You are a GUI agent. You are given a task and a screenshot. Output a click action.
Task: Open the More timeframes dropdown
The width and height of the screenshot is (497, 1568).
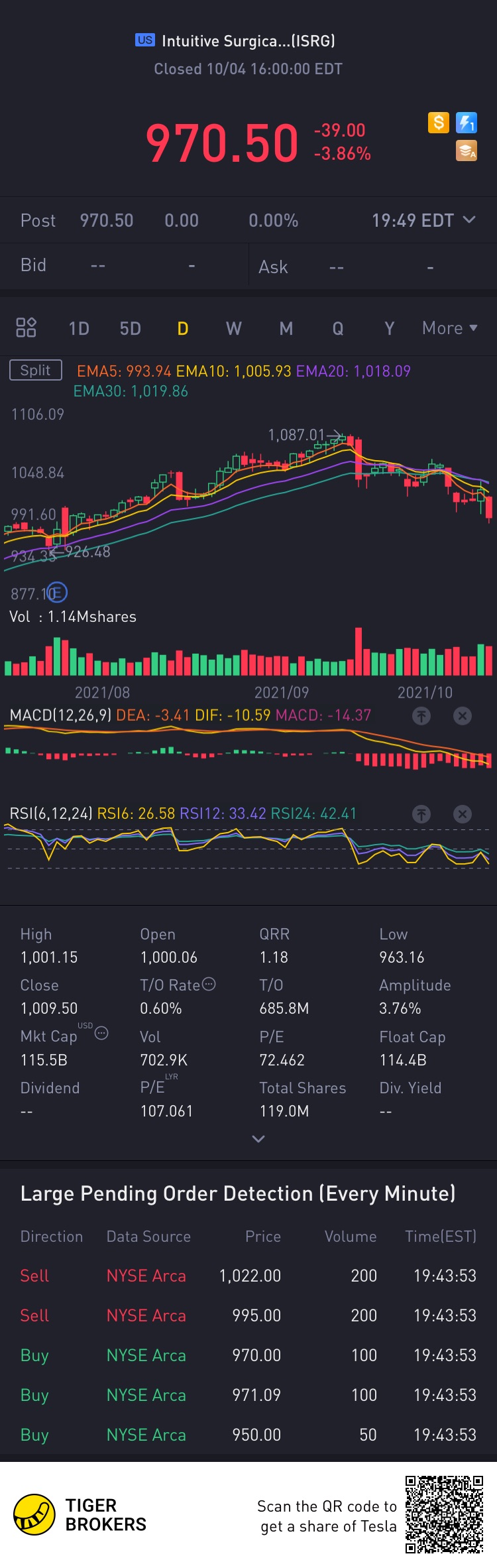[450, 328]
